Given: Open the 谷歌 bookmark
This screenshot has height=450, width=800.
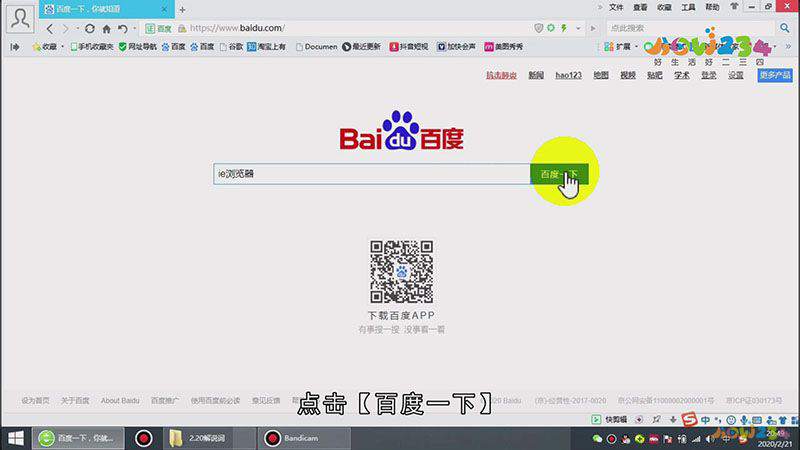Looking at the screenshot, I should coord(231,46).
